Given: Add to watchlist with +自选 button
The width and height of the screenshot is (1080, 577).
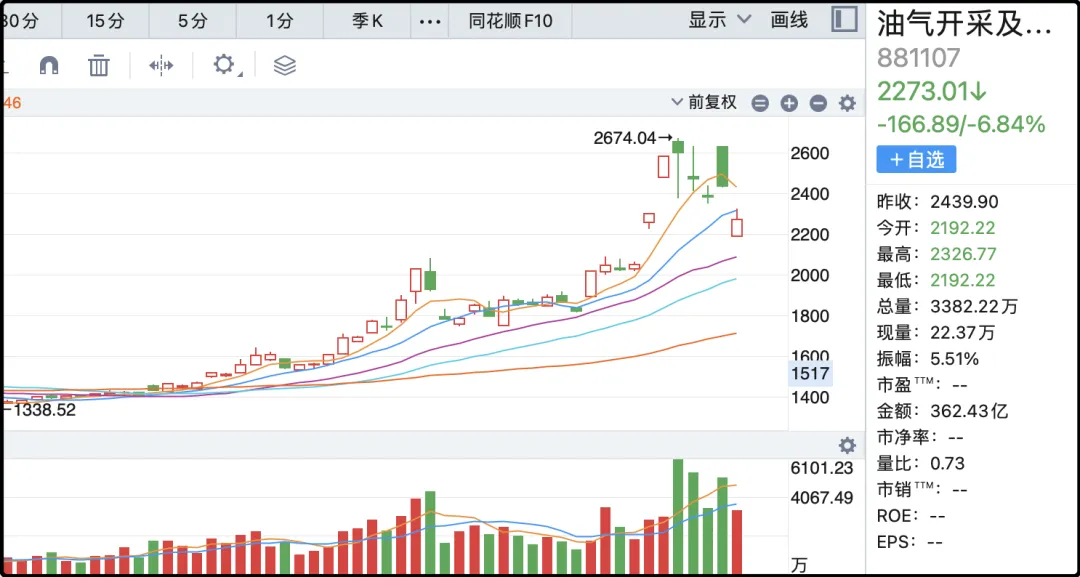Looking at the screenshot, I should 916,159.
